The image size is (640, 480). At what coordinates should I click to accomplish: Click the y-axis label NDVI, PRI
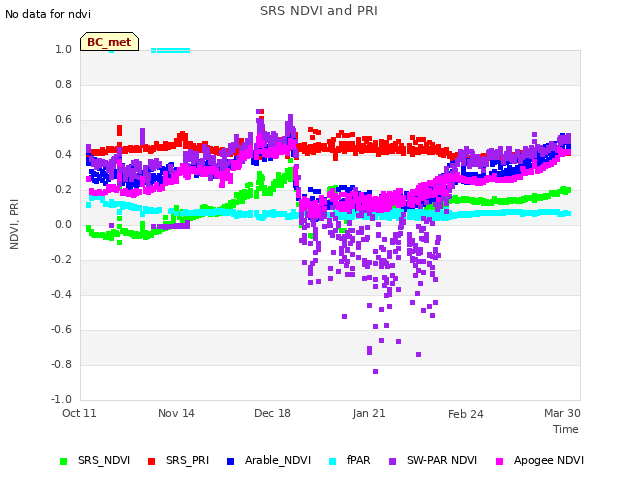(14, 224)
